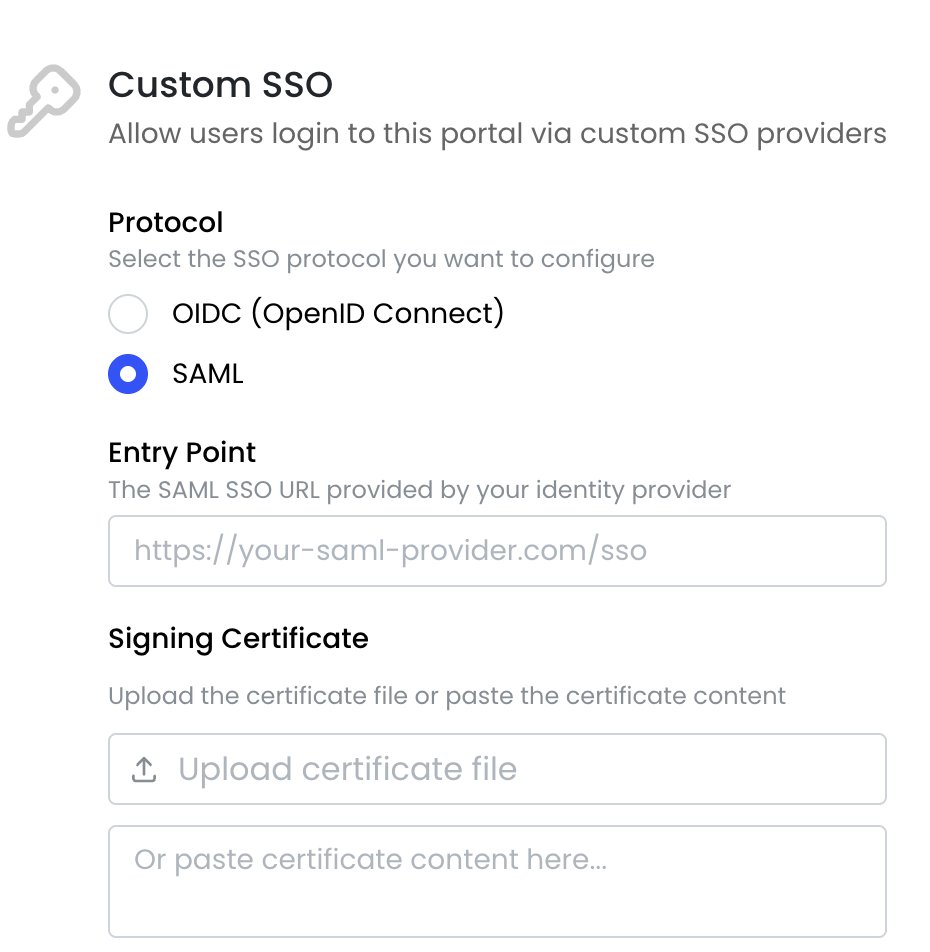Click the "Or paste certificate content here" placeholder
This screenshot has height=952, width=930.
371,860
